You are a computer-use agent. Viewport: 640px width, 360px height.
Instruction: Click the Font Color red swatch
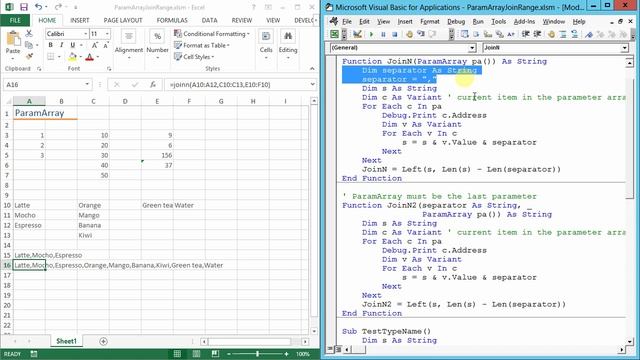[90, 57]
